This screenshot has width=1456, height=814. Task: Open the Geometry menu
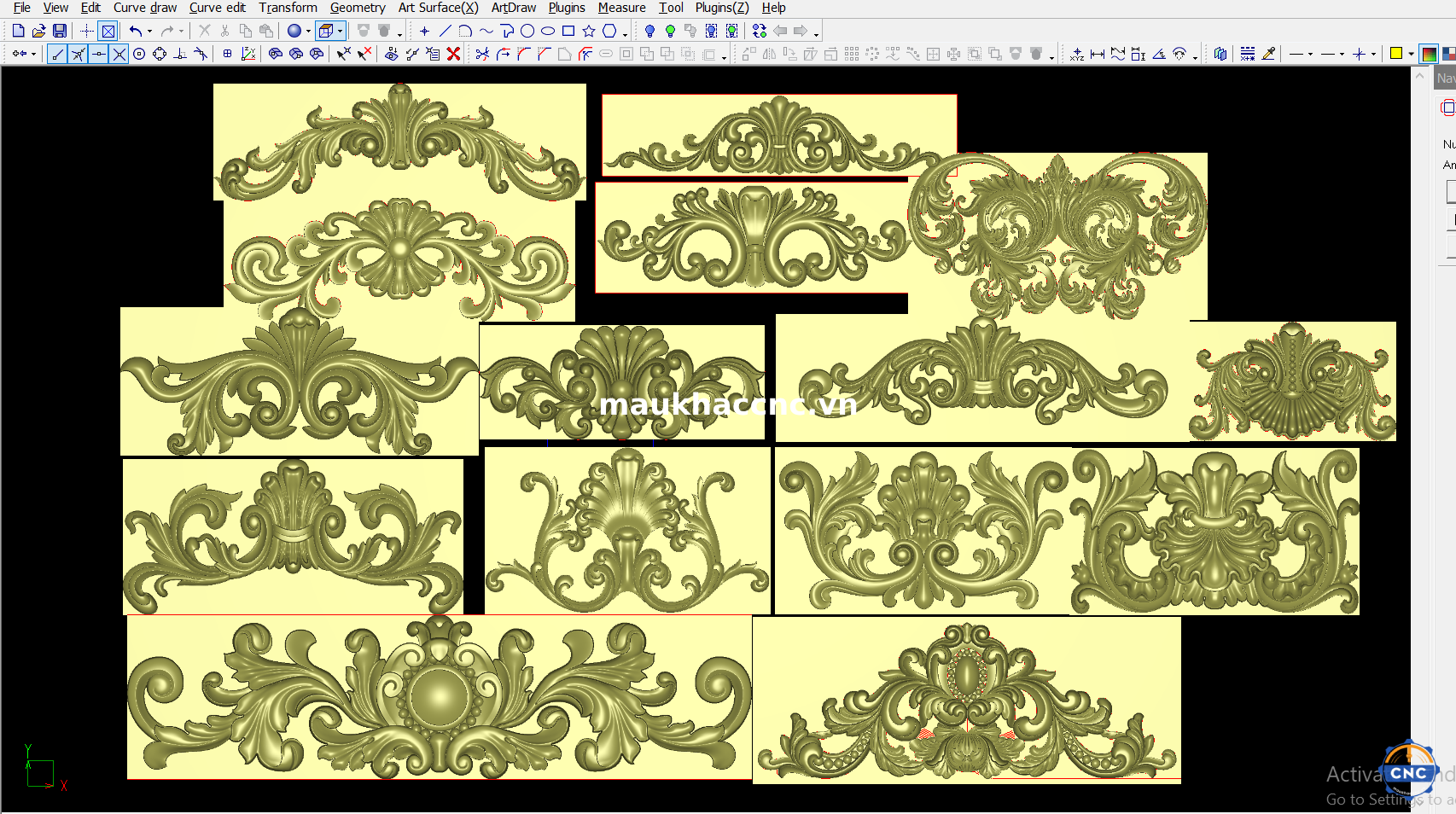point(358,8)
